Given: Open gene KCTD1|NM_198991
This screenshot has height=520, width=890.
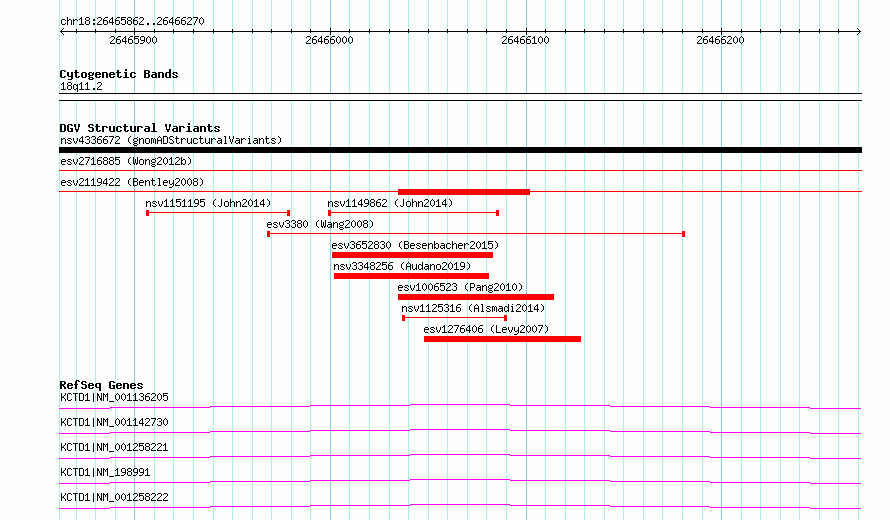Looking at the screenshot, I should click(105, 472).
